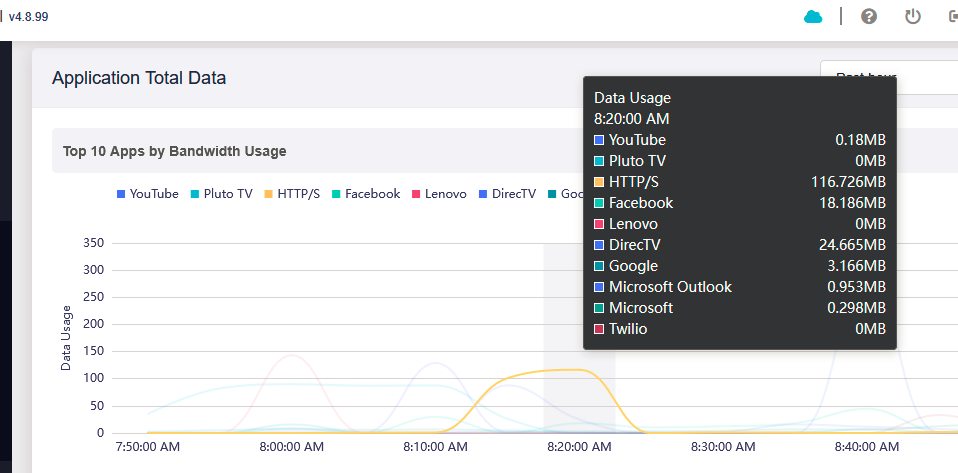
Task: Click the Lenovo red legend square
Action: [x=415, y=194]
